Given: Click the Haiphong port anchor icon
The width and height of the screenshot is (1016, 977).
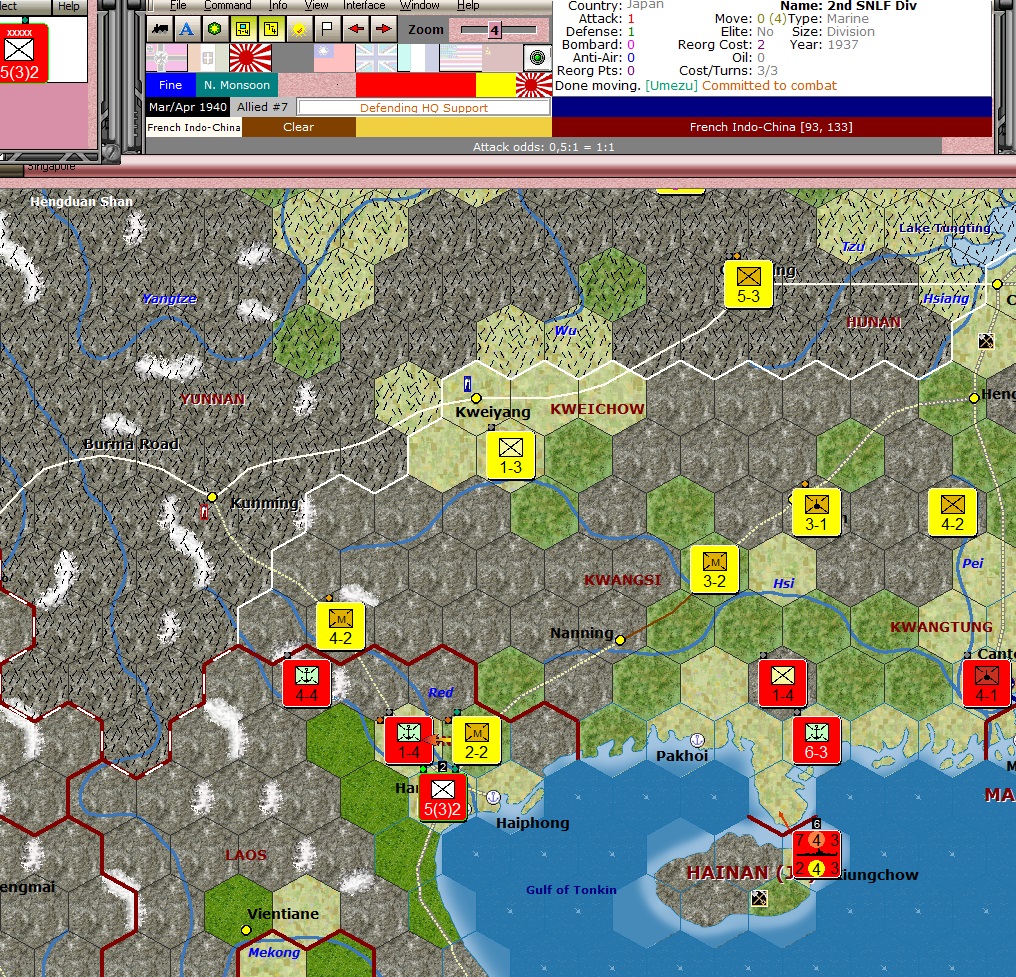Looking at the screenshot, I should pos(493,797).
